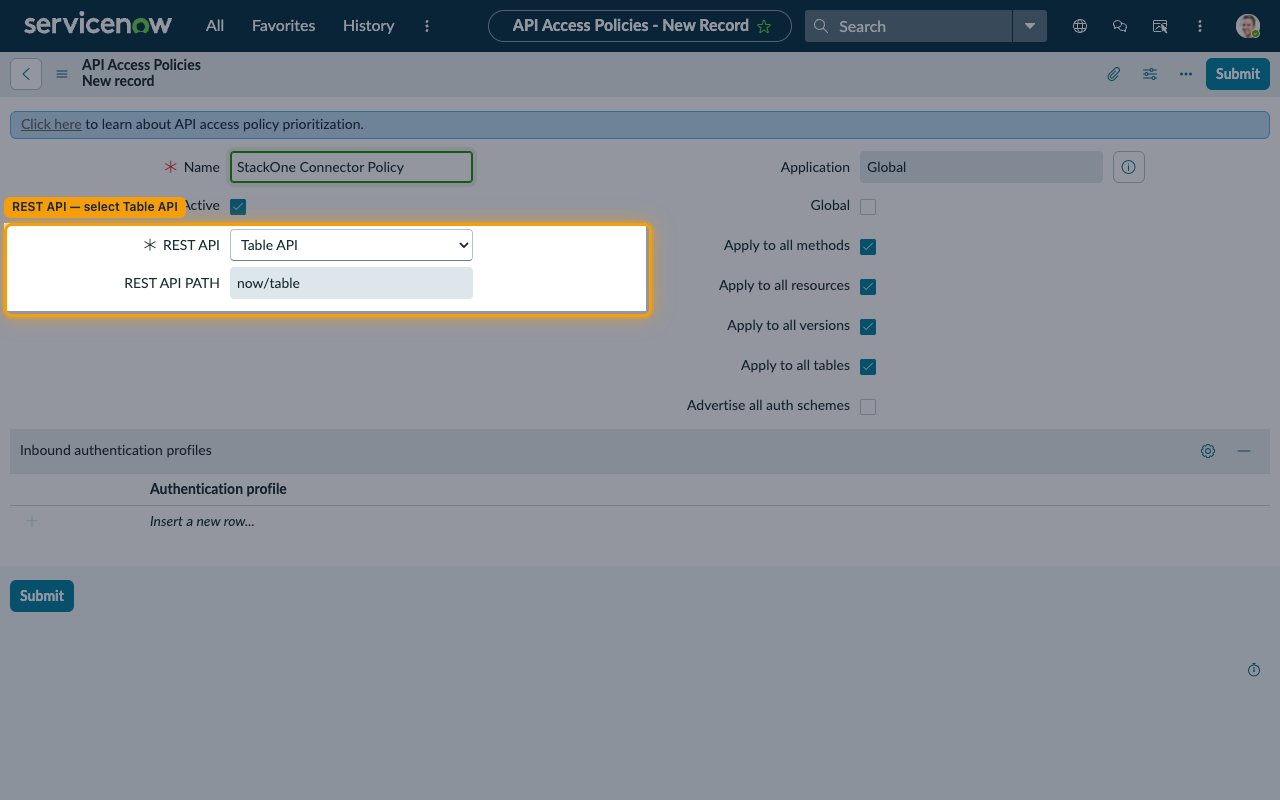Click the bottom Submit button

tap(42, 596)
